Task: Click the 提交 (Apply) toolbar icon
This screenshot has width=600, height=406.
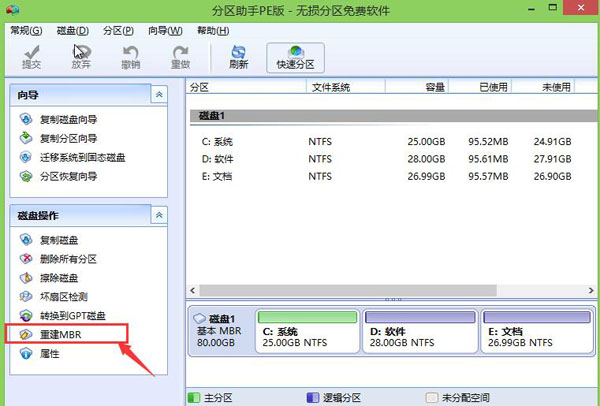Action: pos(31,57)
